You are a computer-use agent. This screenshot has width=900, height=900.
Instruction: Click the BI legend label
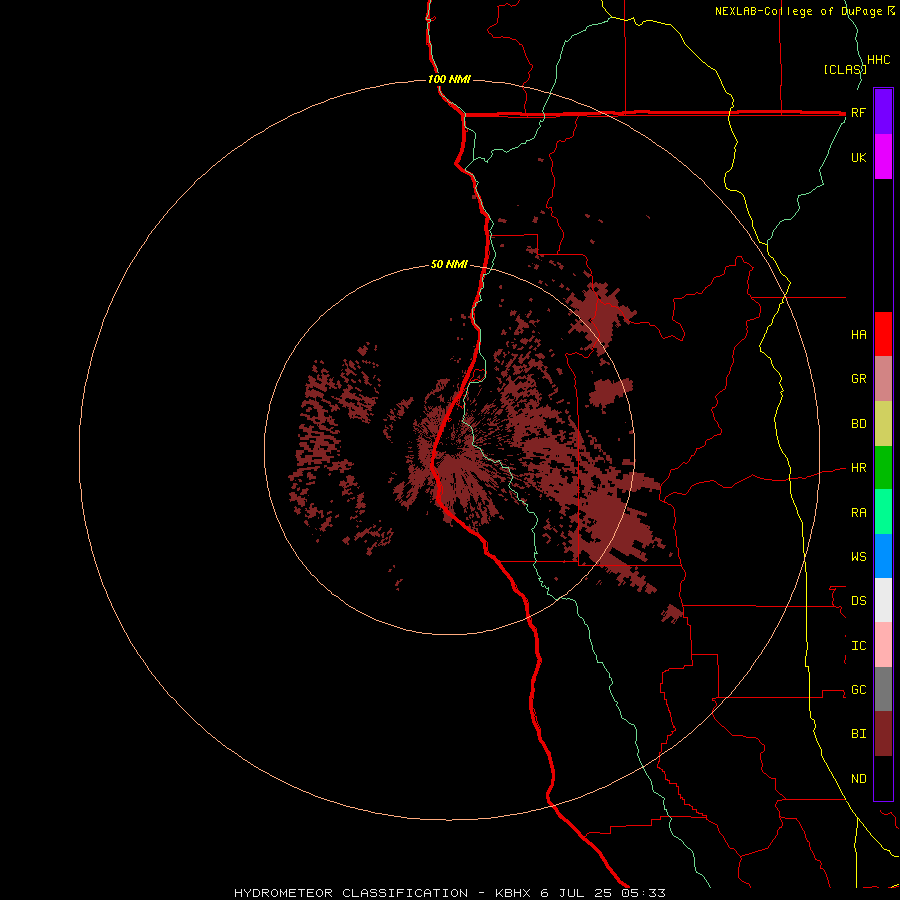[x=858, y=734]
